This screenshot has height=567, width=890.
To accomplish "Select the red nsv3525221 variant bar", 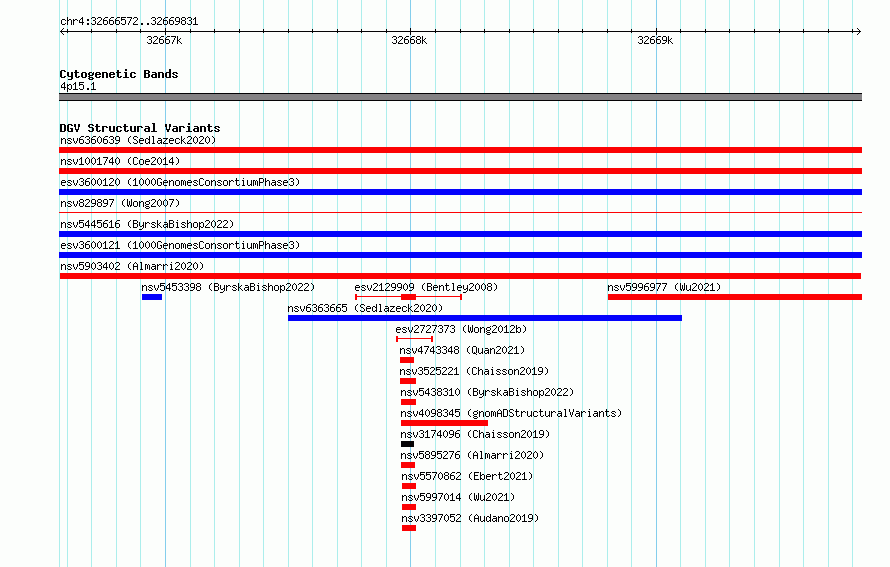I will coord(408,381).
